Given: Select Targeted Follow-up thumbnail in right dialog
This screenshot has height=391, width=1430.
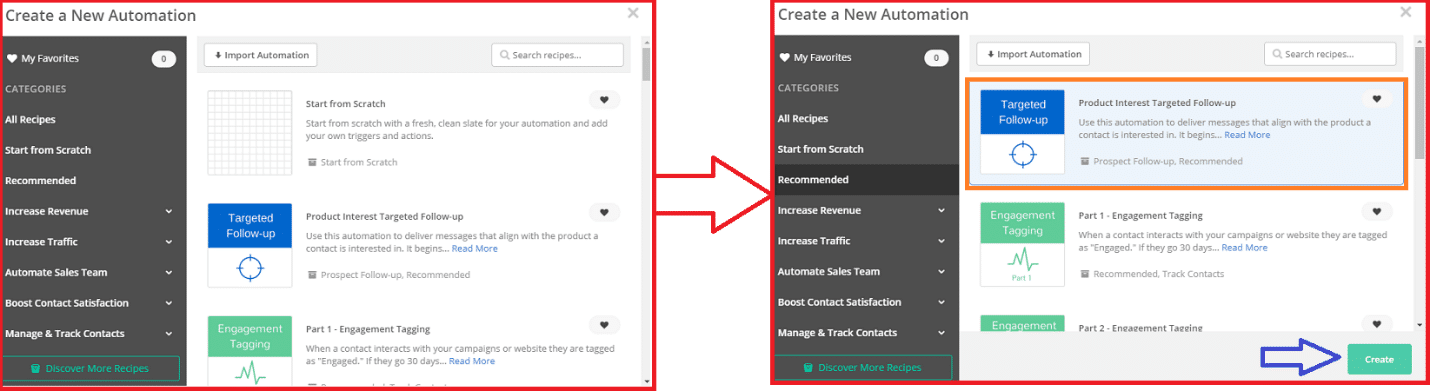Looking at the screenshot, I should [1023, 132].
